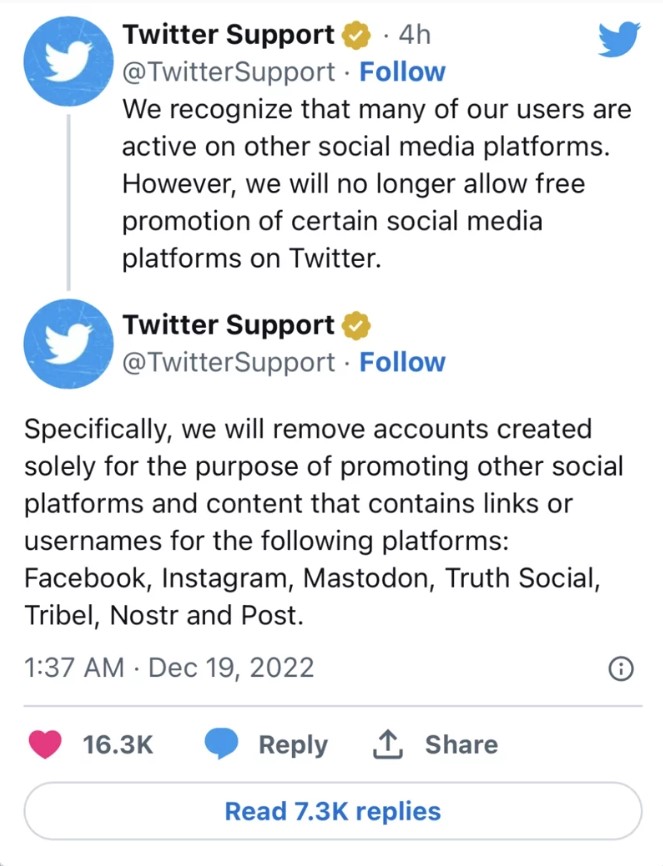This screenshot has height=866, width=663.
Task: Open @TwitterSupport handle in first tweet
Action: 228,72
